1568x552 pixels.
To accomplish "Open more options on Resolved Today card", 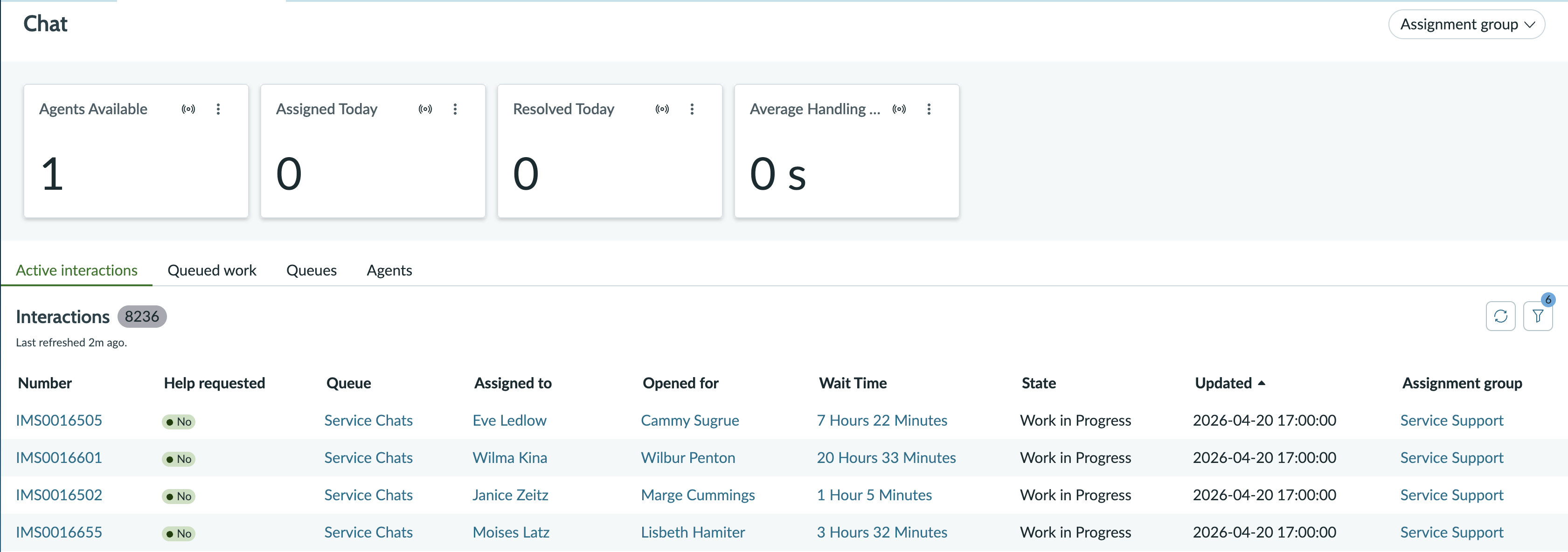I will click(x=692, y=109).
